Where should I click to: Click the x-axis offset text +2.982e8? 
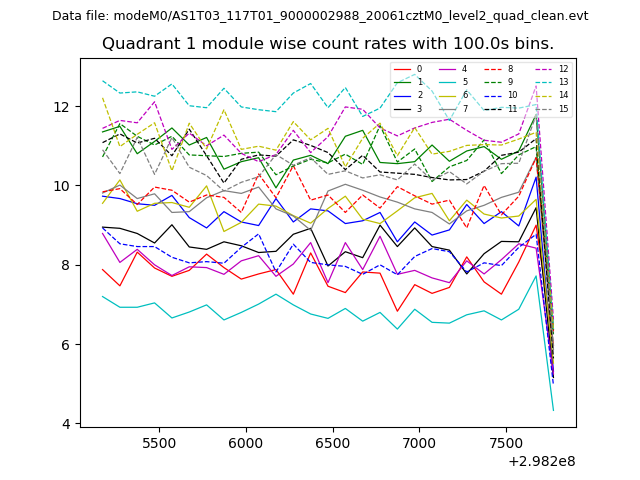pyautogui.click(x=541, y=461)
